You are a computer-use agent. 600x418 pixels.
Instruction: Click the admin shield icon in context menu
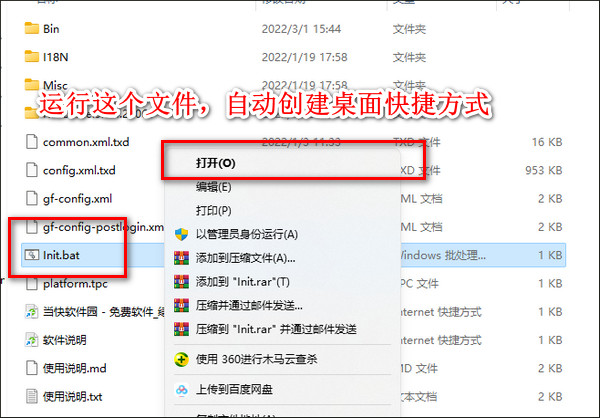pyautogui.click(x=181, y=234)
